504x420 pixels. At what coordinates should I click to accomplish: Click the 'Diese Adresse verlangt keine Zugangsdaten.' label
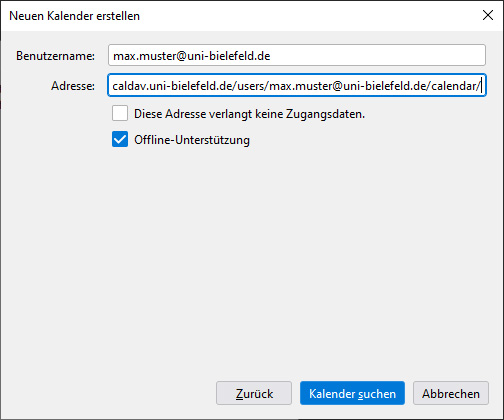[249, 114]
